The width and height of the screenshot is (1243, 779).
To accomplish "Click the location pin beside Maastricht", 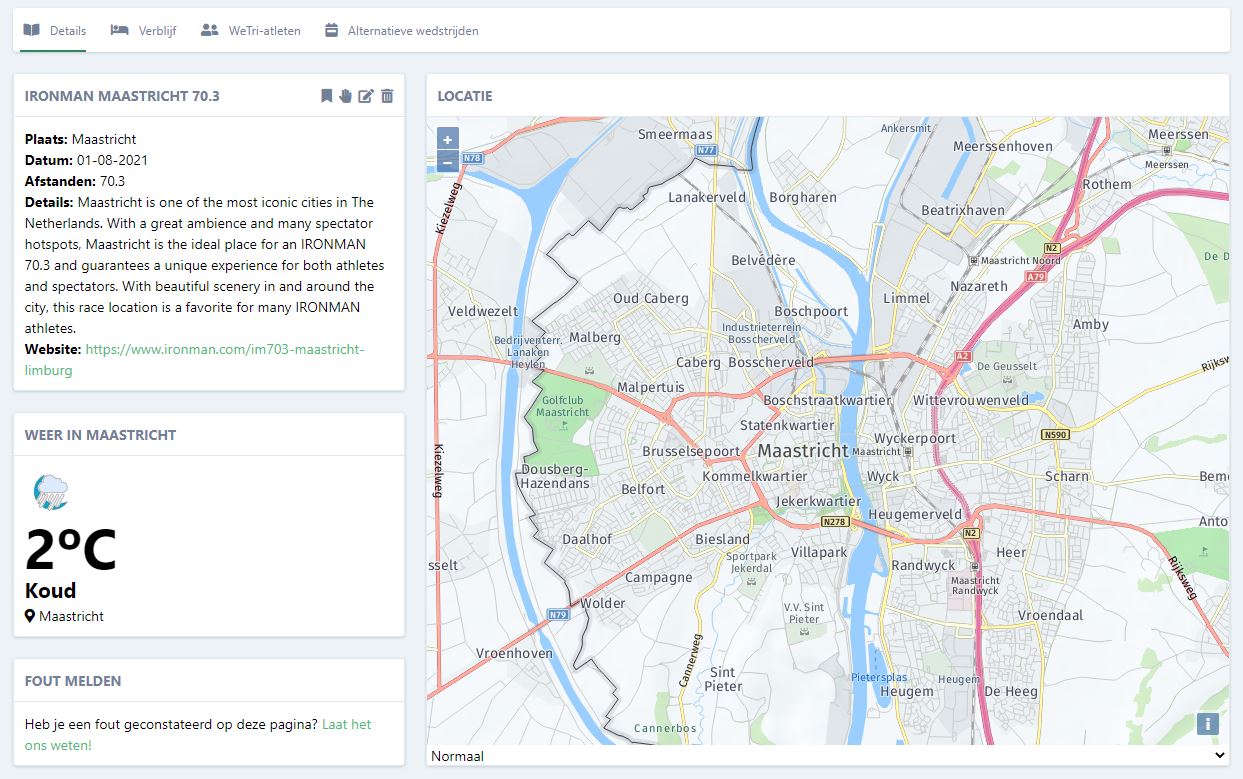I will (x=30, y=616).
